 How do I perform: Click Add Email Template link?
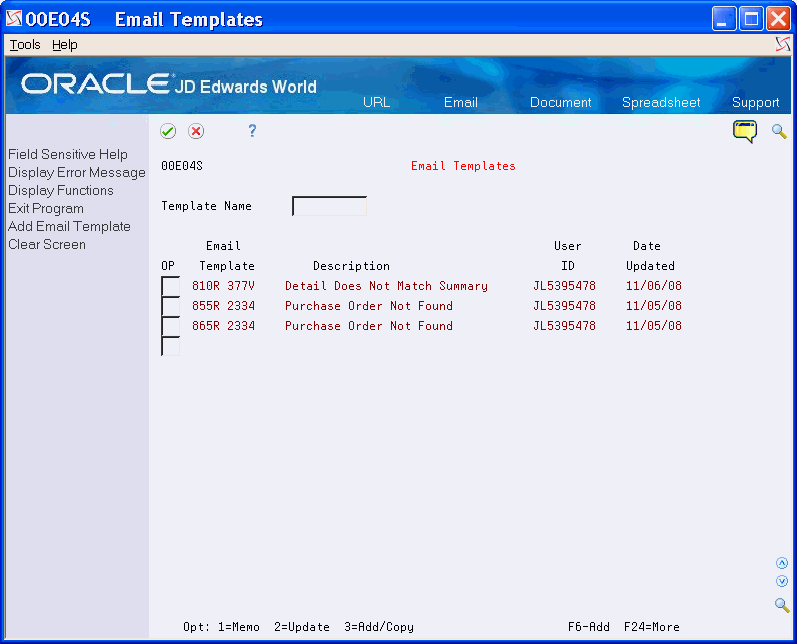[69, 226]
